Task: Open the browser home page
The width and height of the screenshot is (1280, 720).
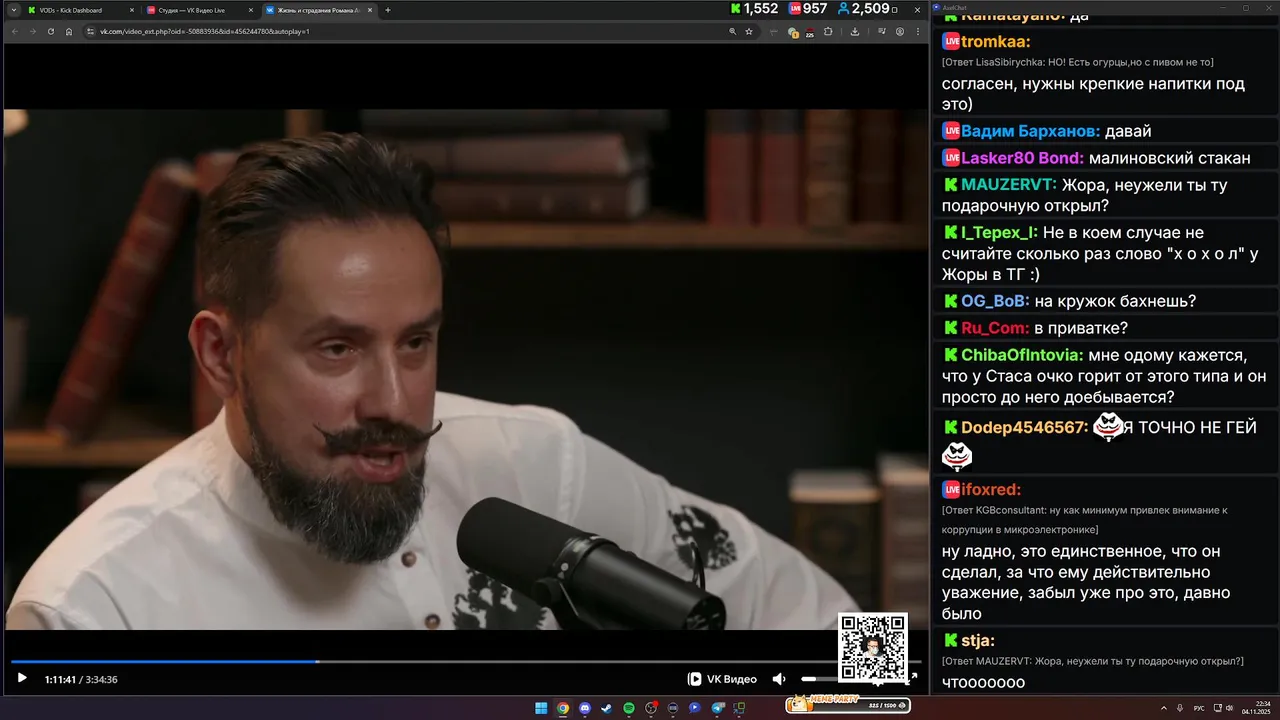Action: [x=69, y=31]
